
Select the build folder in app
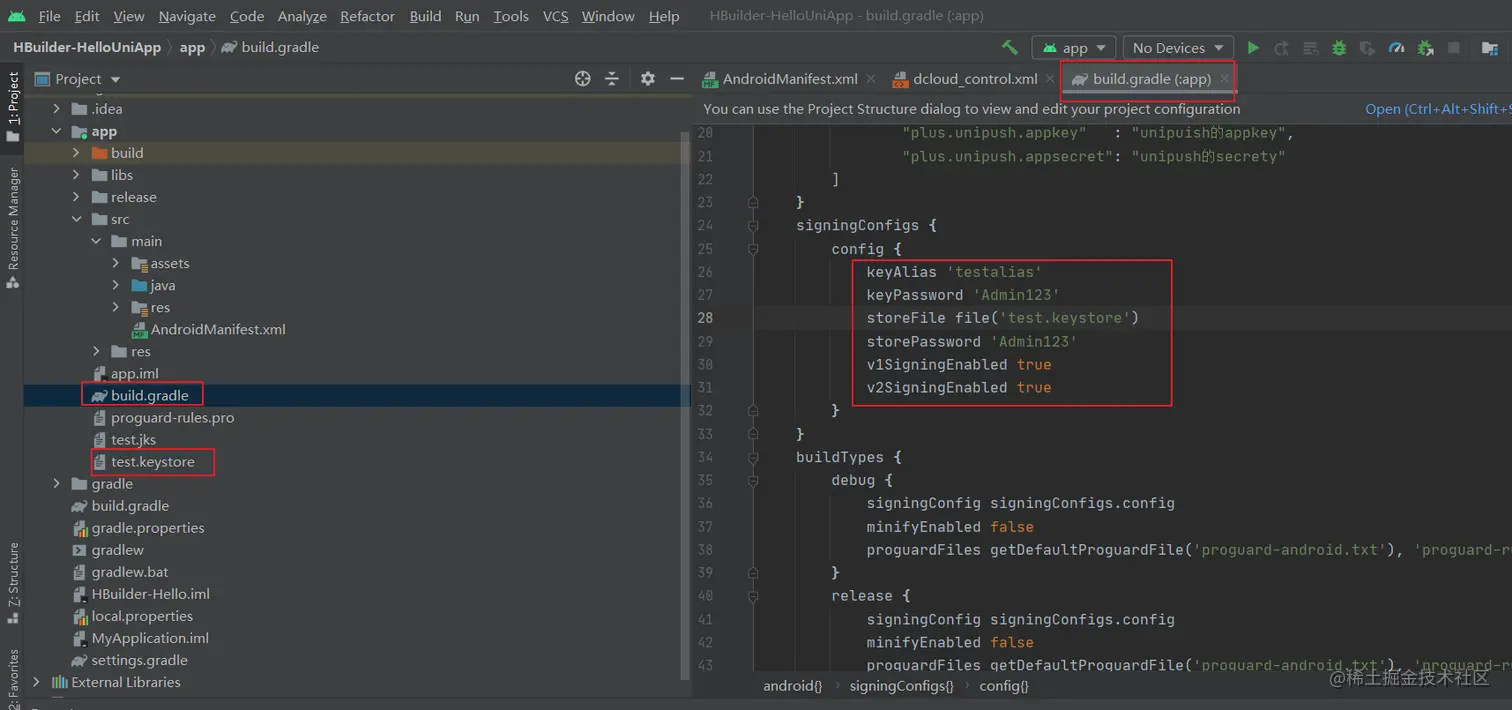127,153
